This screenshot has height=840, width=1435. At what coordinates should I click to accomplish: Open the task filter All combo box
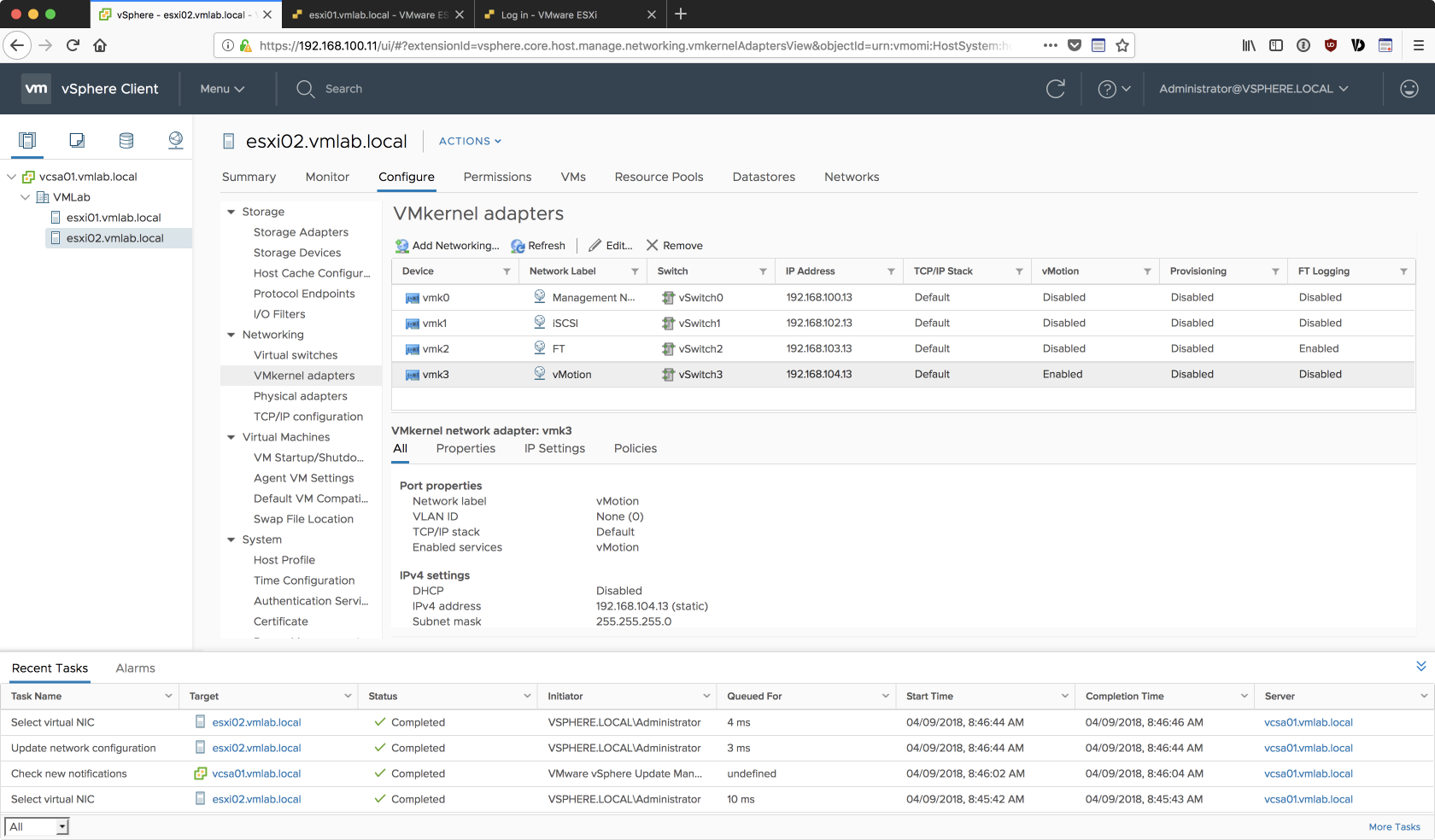tap(37, 826)
